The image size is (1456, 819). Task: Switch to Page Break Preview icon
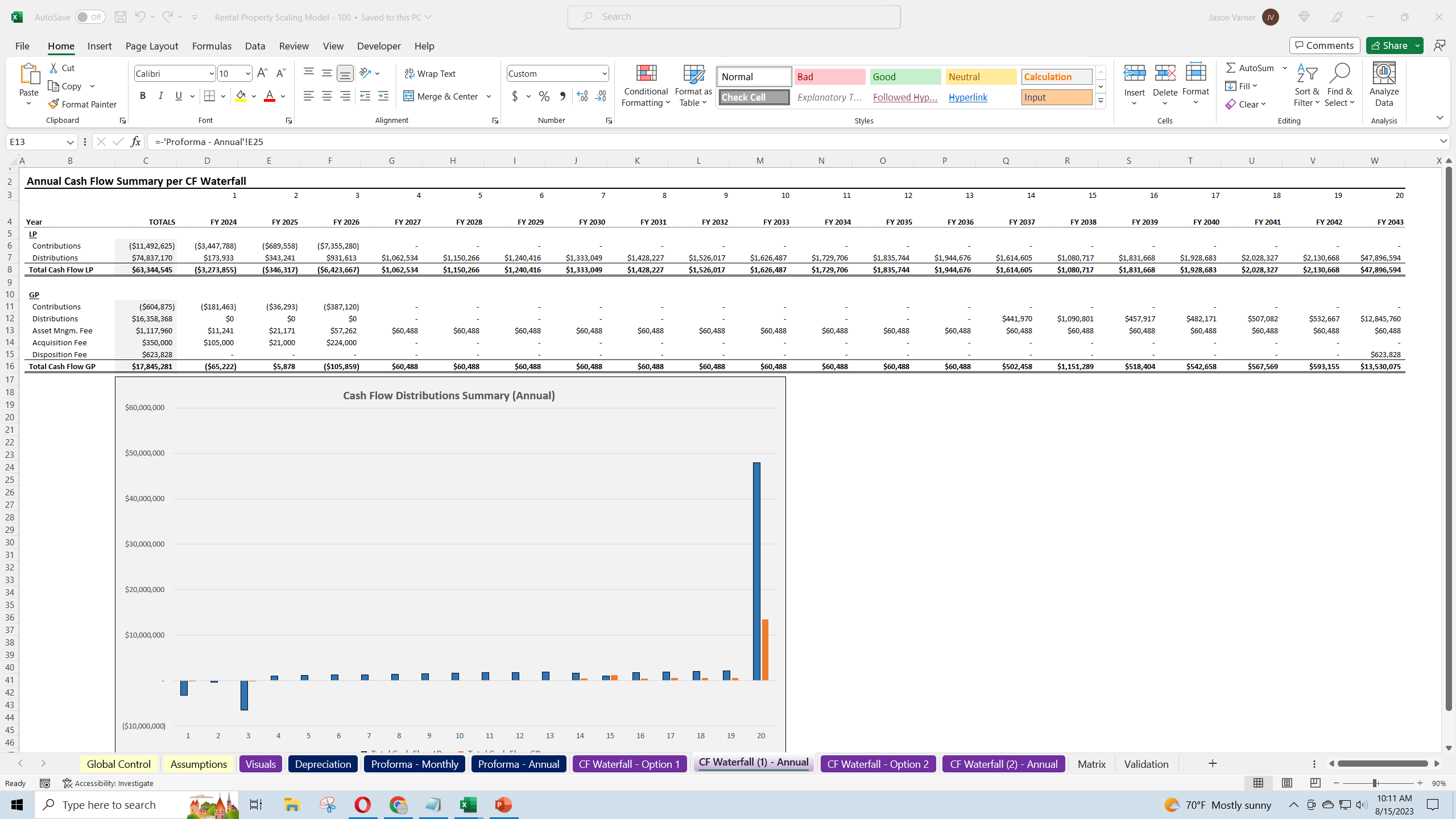point(1316,783)
